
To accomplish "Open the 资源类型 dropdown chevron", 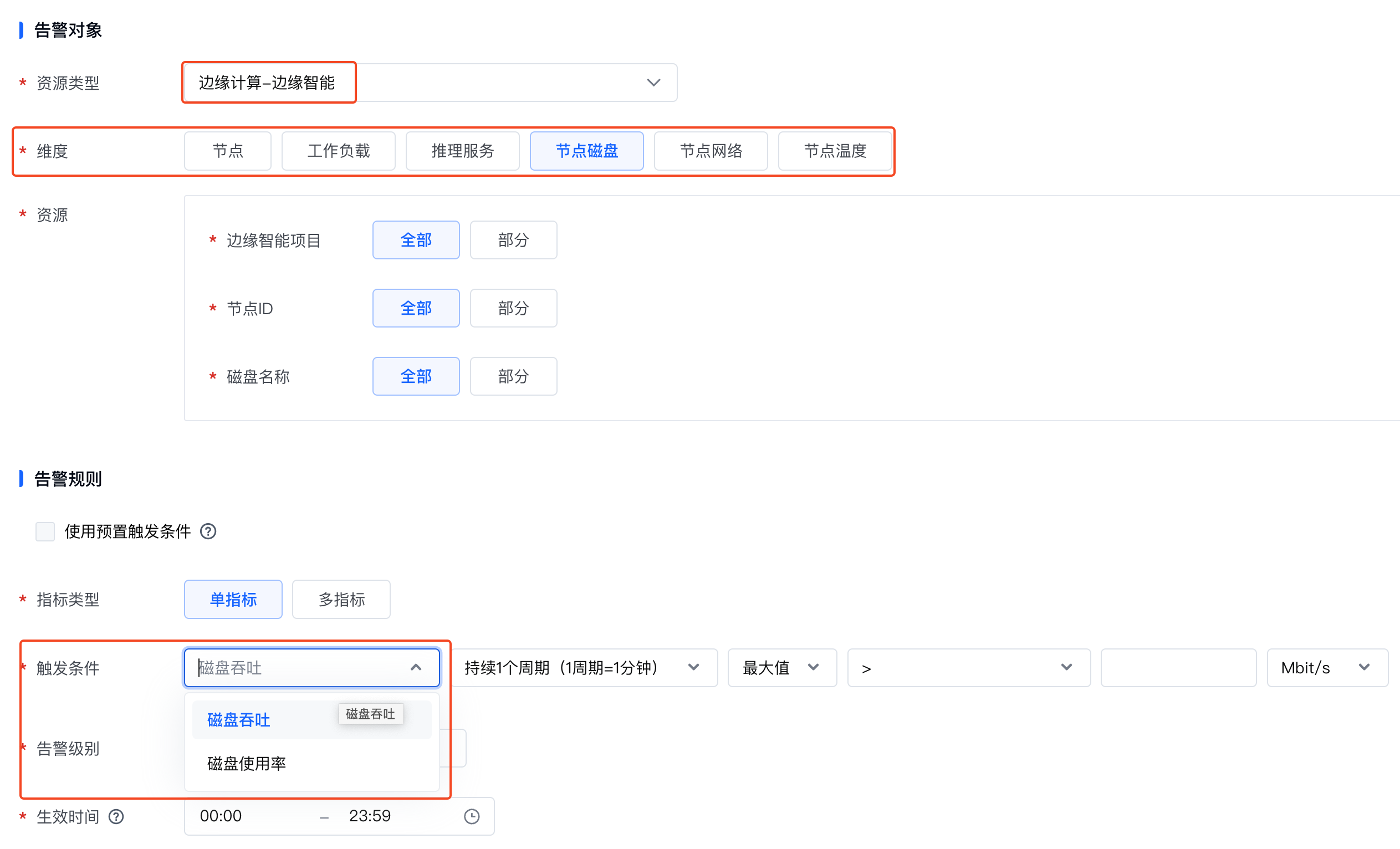I will coord(653,83).
